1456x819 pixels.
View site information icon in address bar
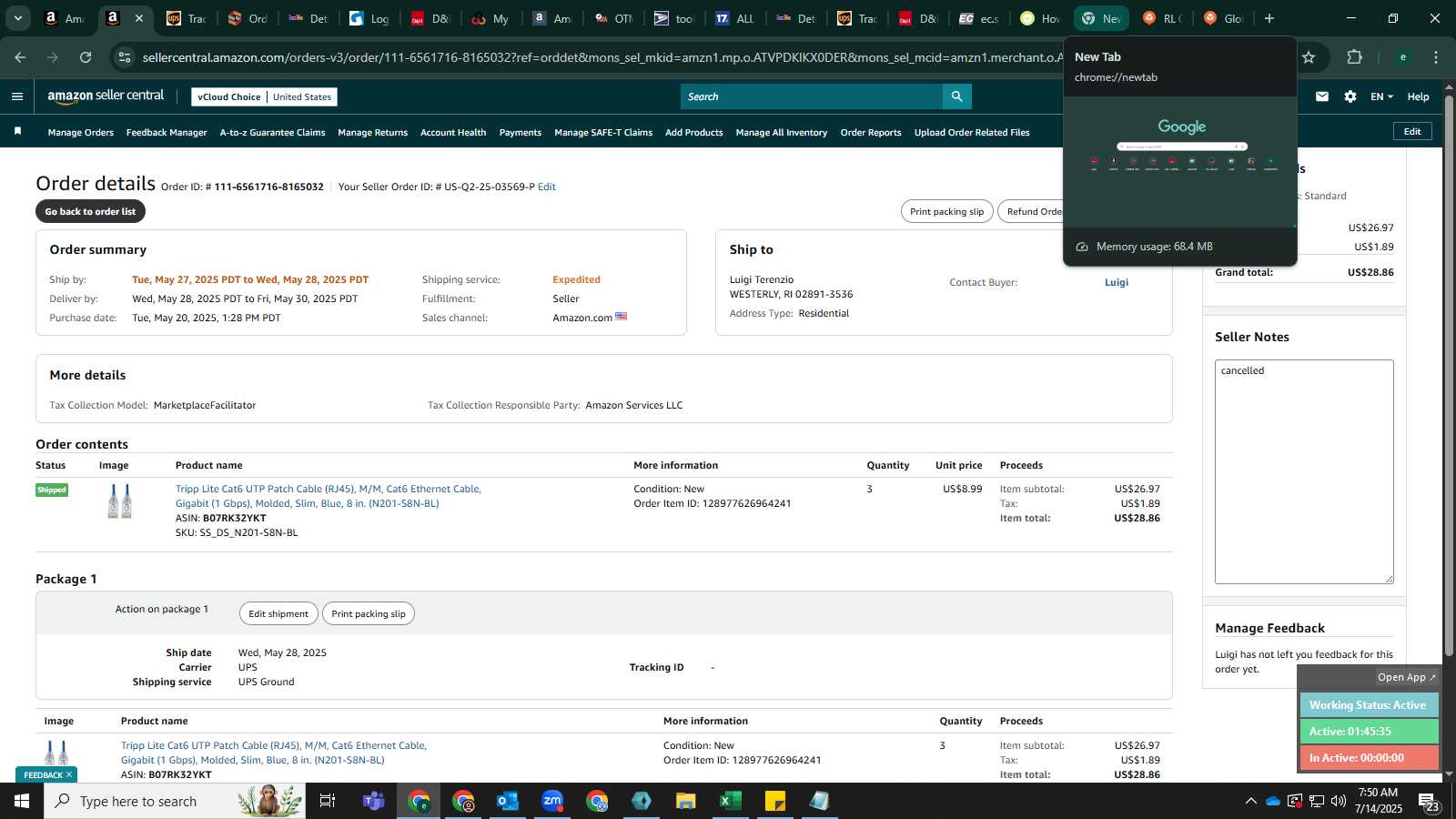coord(125,57)
